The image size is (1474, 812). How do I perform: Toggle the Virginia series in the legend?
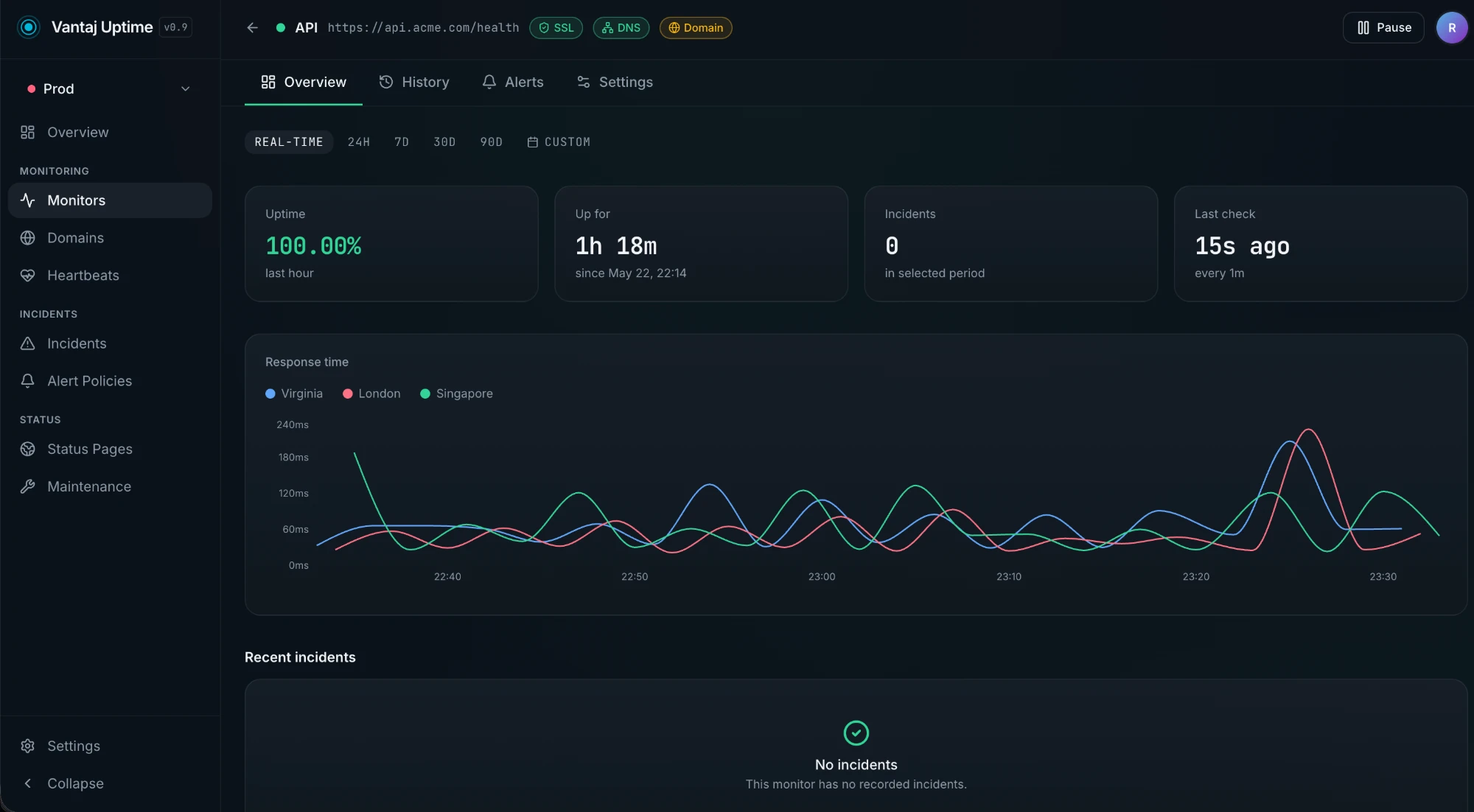pyautogui.click(x=294, y=393)
